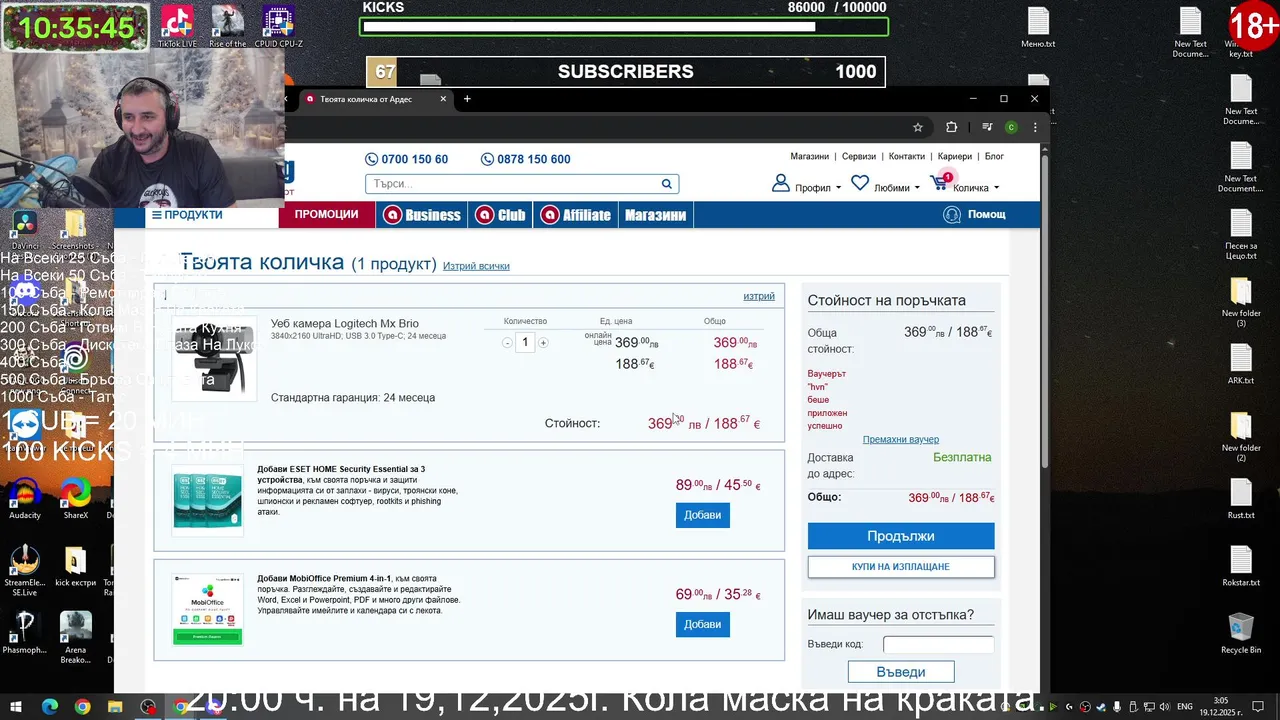Expand the Любими dropdown

click(x=896, y=188)
